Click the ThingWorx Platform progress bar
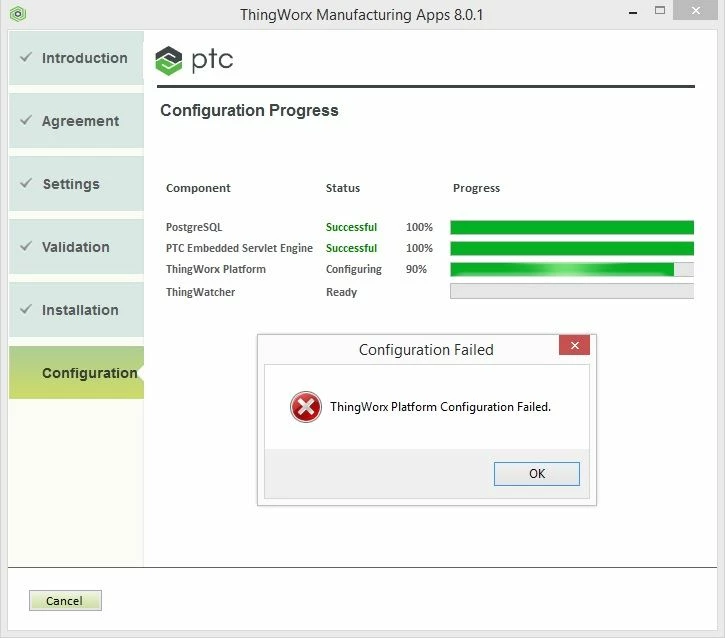This screenshot has height=638, width=725. pyautogui.click(x=572, y=269)
